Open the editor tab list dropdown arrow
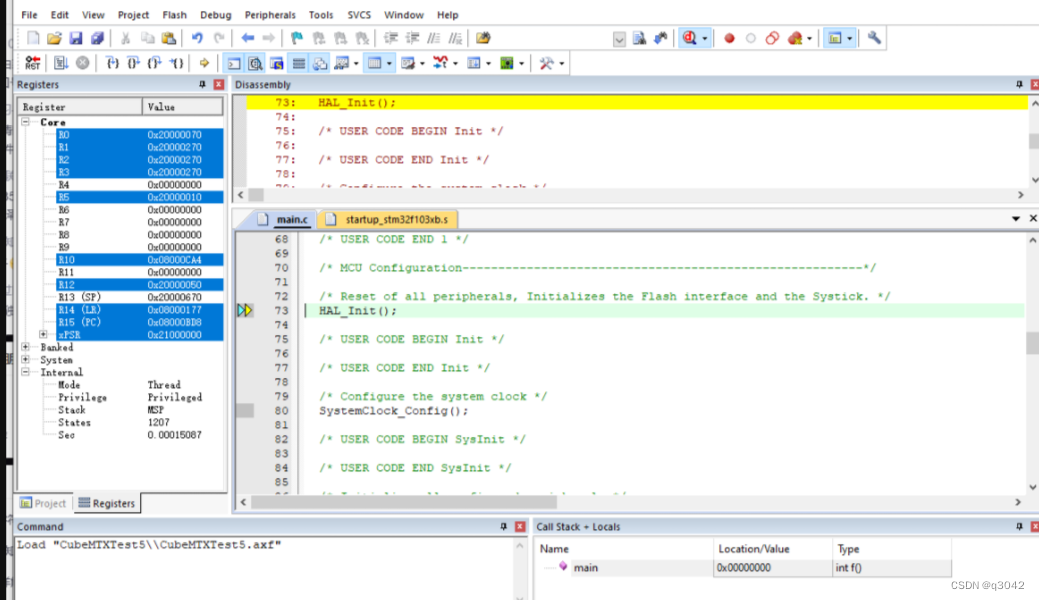This screenshot has width=1039, height=600. [x=1016, y=218]
